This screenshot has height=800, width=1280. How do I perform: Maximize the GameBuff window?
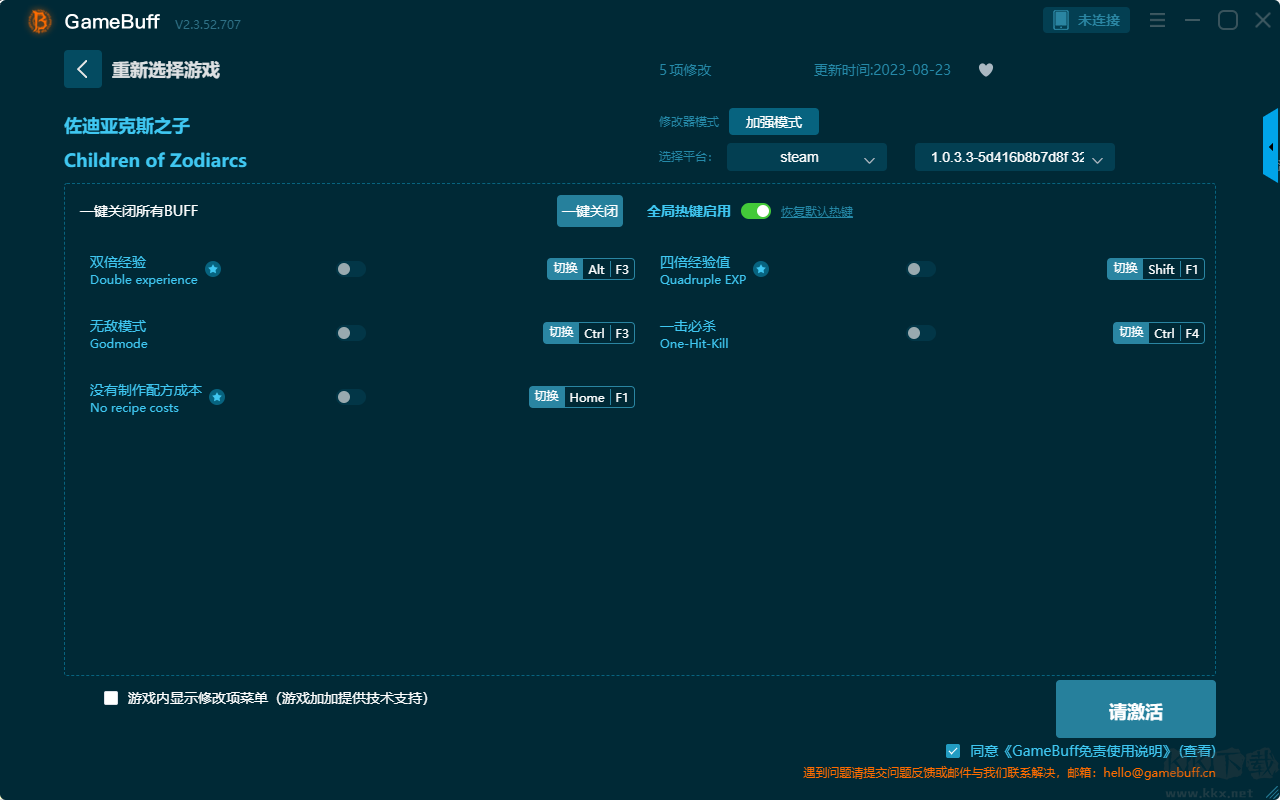pyautogui.click(x=1228, y=20)
